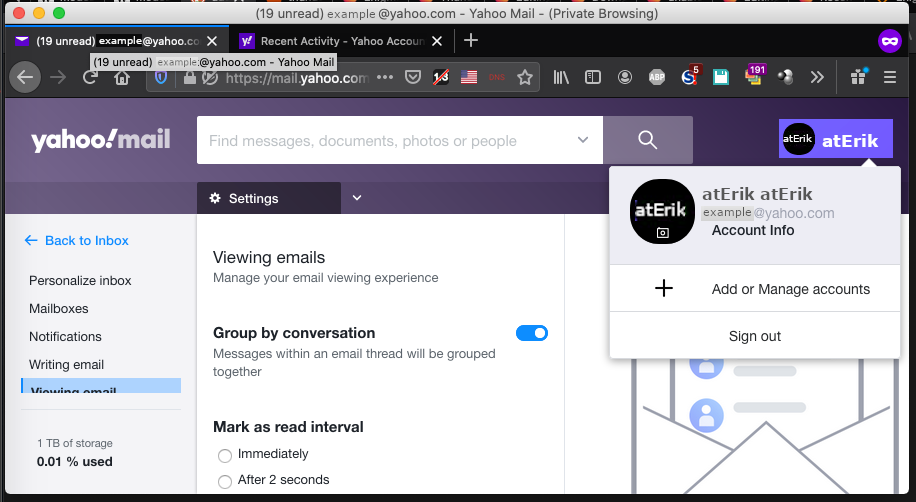Click Back to Inbox link
Viewport: 916px width, 502px height.
(x=77, y=241)
